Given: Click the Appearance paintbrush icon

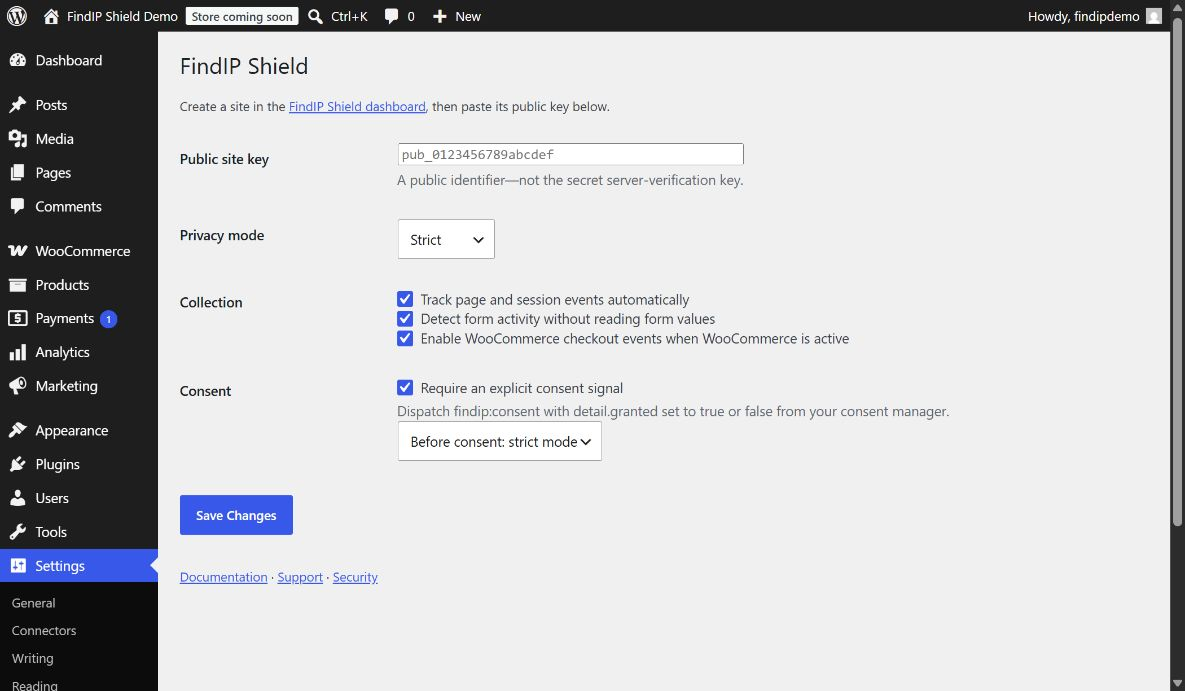Looking at the screenshot, I should point(17,430).
